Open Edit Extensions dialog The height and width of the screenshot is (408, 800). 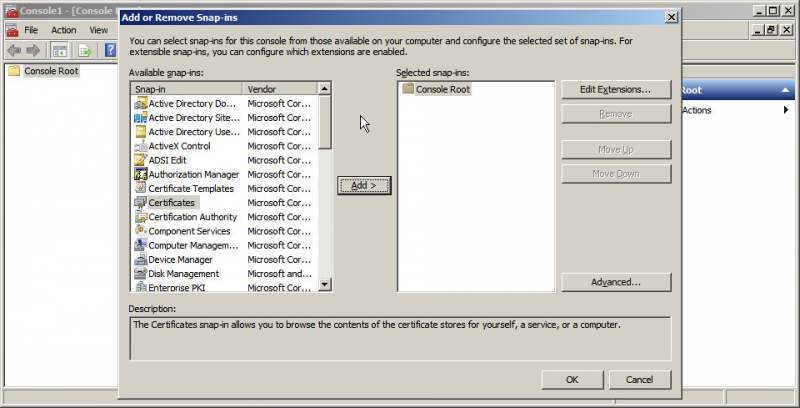pos(615,90)
